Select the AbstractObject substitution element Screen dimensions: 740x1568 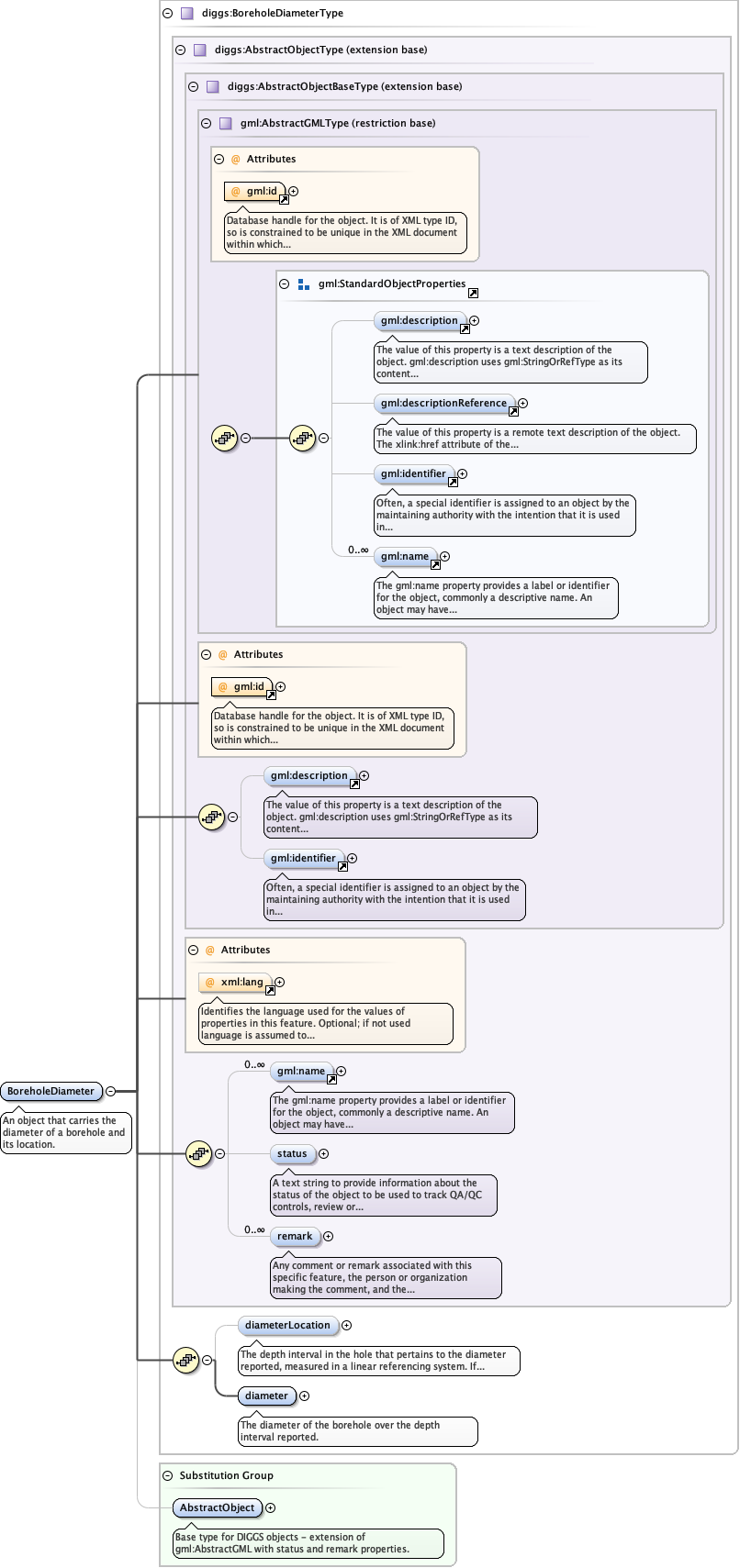tap(218, 1507)
